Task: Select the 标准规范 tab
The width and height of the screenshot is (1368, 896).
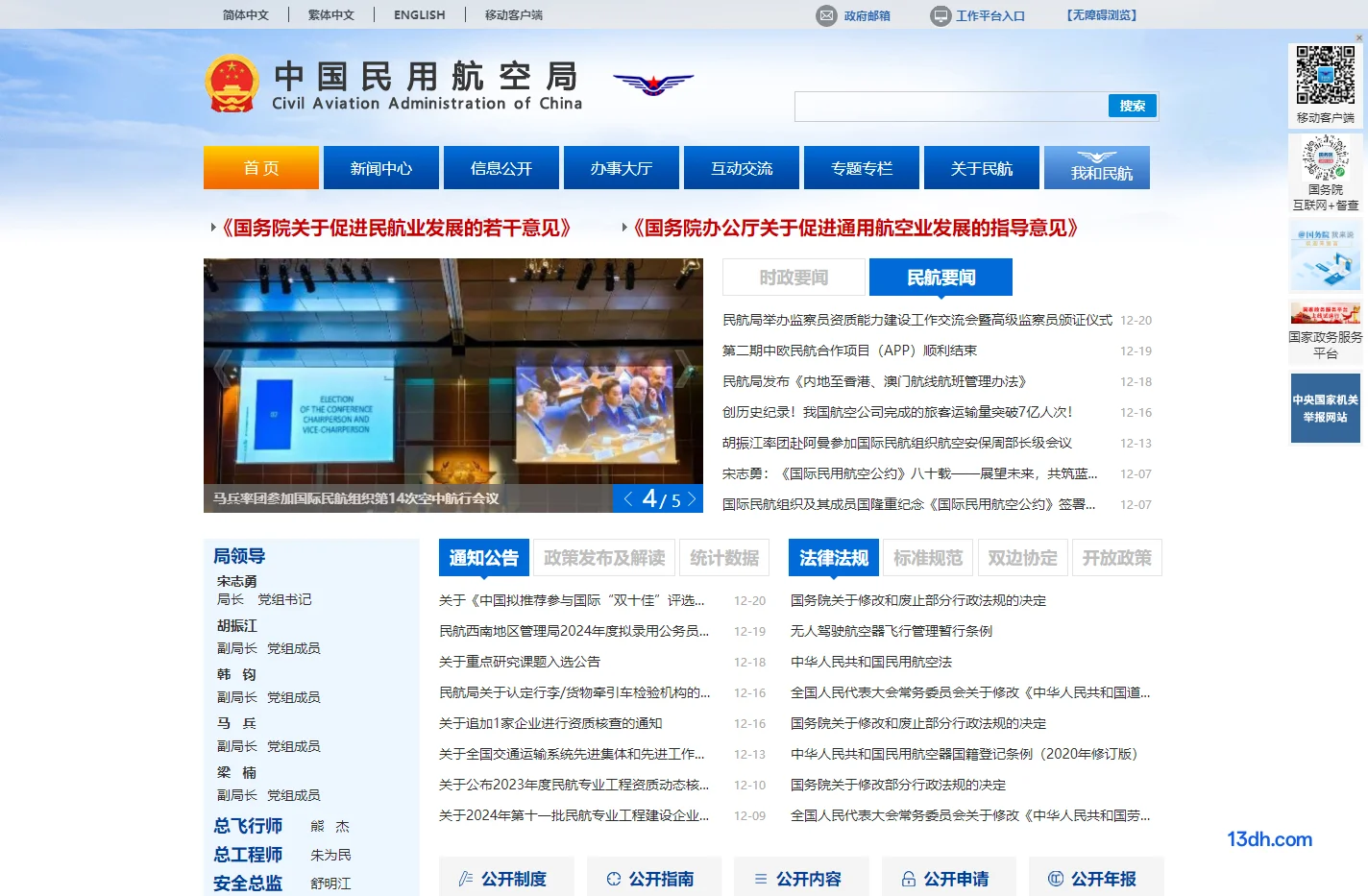Action: (928, 558)
